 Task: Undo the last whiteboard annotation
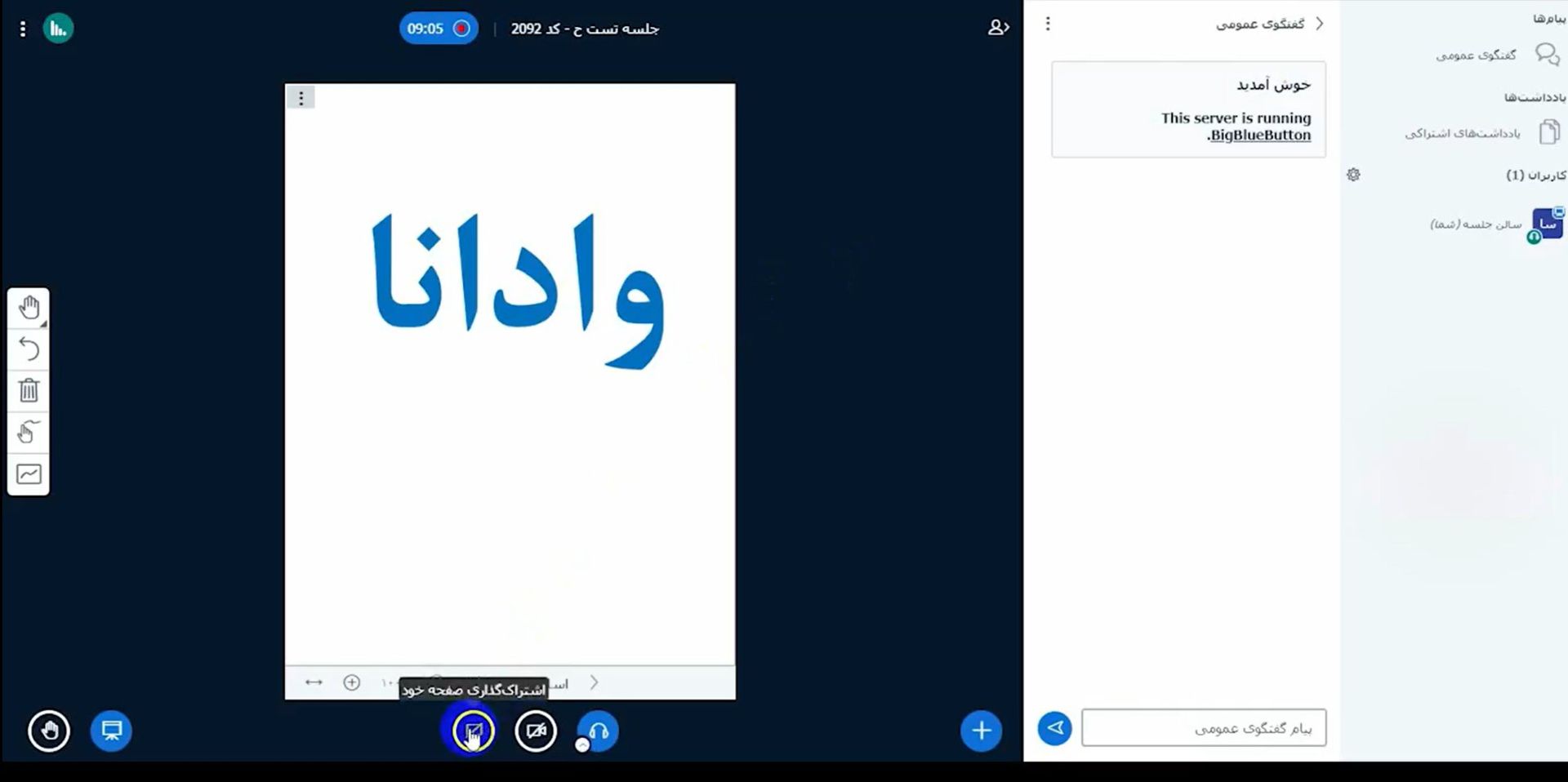point(29,349)
